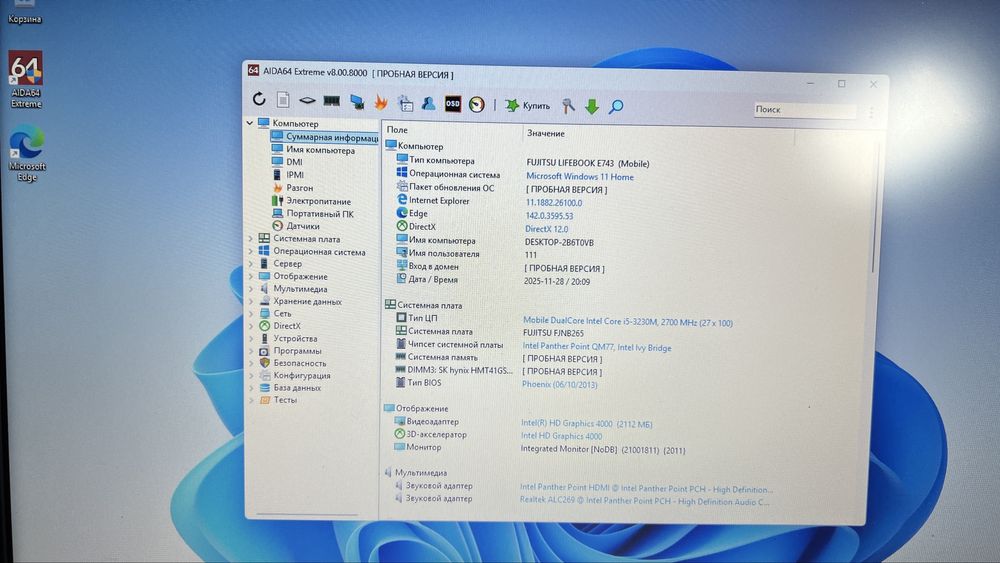Open the Microsoft Edge desktop shortcut
Image resolution: width=1000 pixels, height=563 pixels.
tap(27, 155)
